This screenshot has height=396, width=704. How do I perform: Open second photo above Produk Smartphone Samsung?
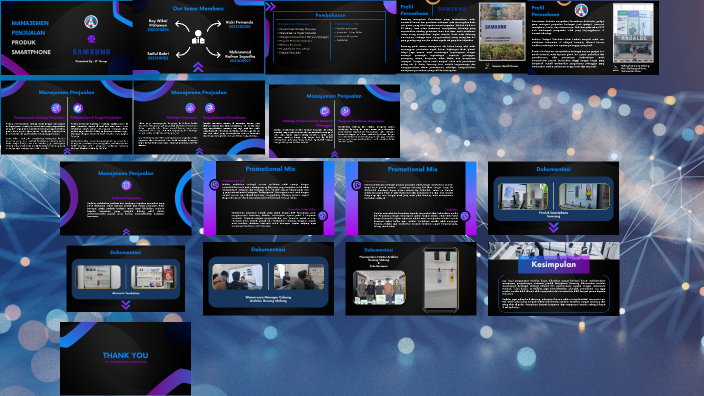[x=584, y=196]
